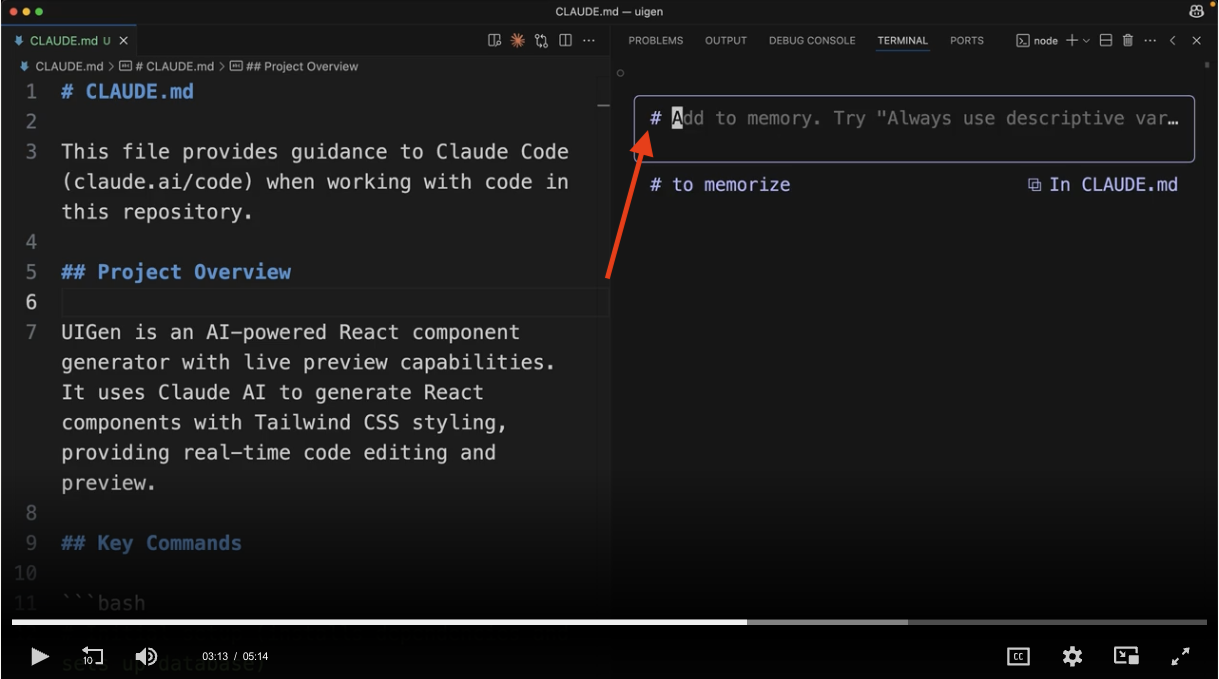Click the '# to memorize' hint text

720,185
